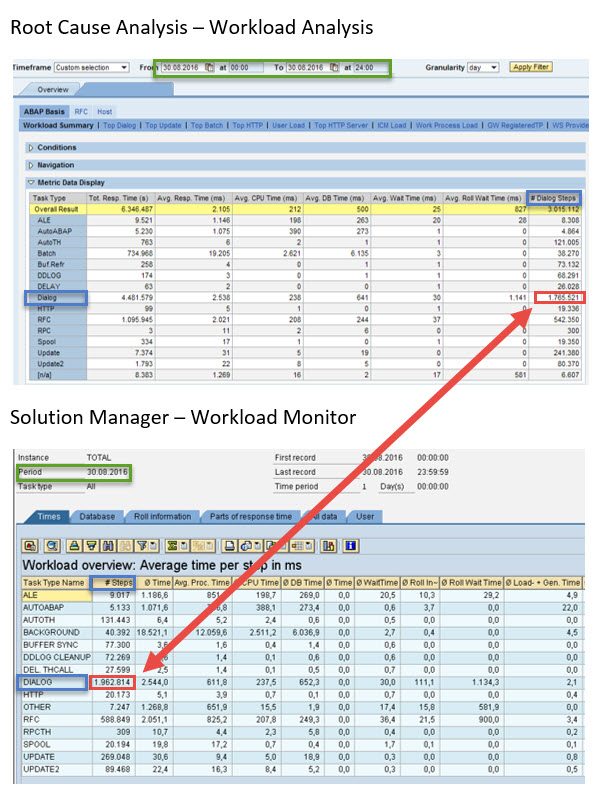
Task: Click the sigma Total icon
Action: tap(171, 546)
